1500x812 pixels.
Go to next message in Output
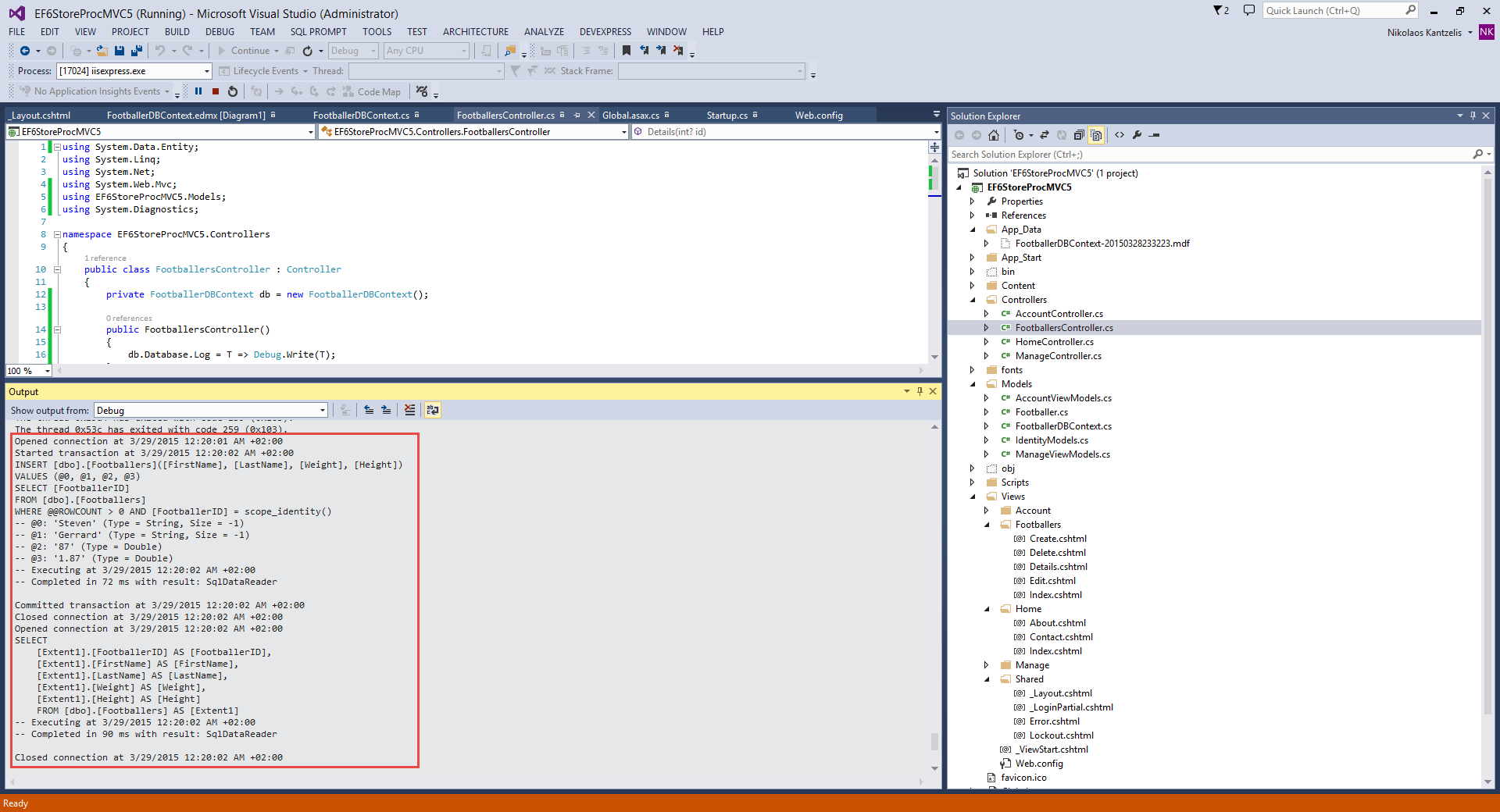click(x=386, y=410)
